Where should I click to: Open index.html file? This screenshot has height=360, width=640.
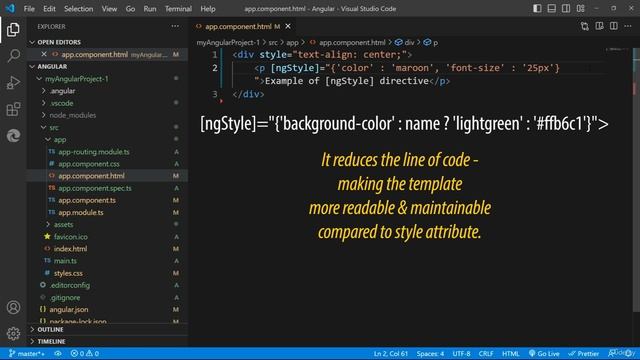pos(70,249)
